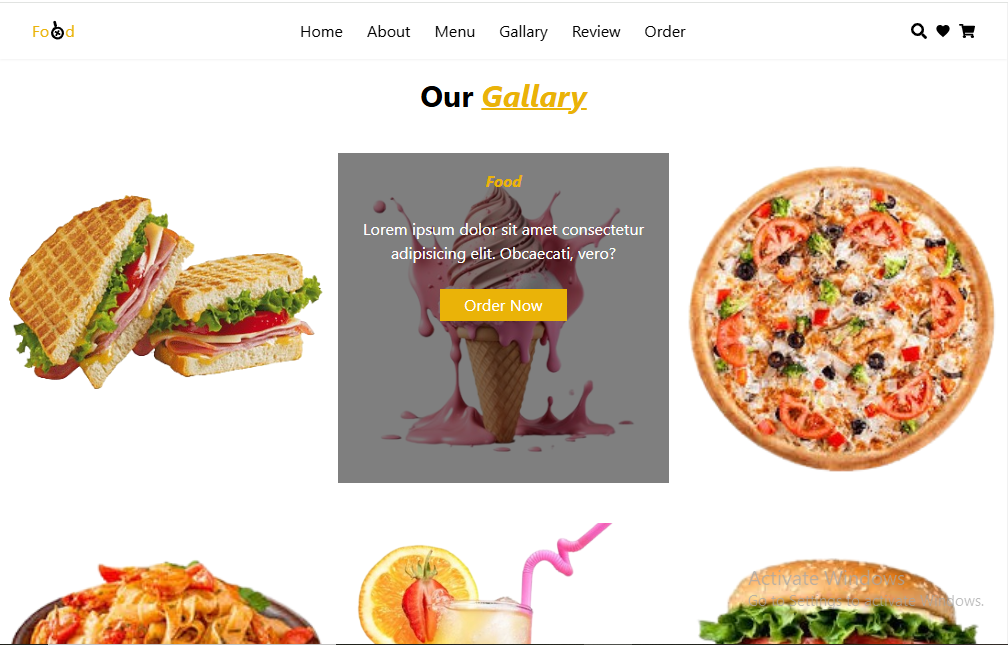This screenshot has width=1008, height=645.
Task: Click the Food logo in header
Action: (x=53, y=31)
